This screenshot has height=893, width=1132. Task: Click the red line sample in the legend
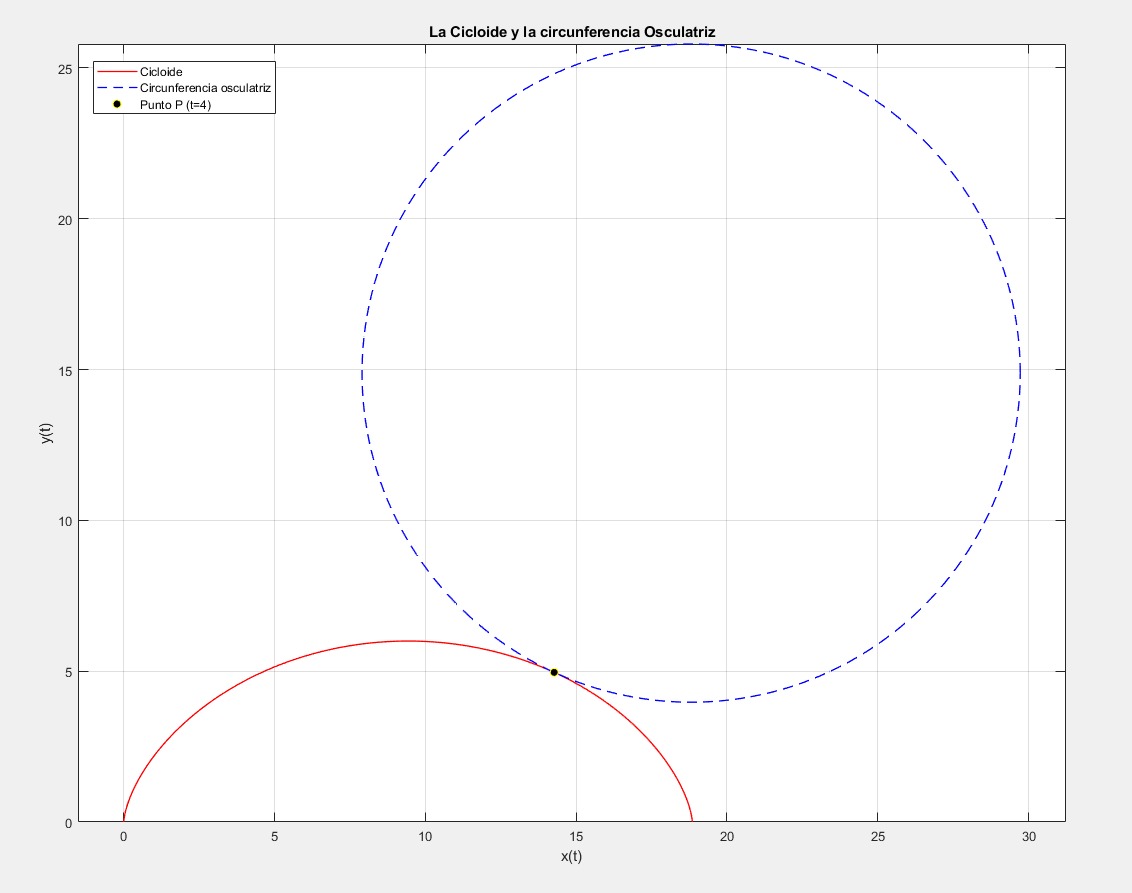[117, 72]
